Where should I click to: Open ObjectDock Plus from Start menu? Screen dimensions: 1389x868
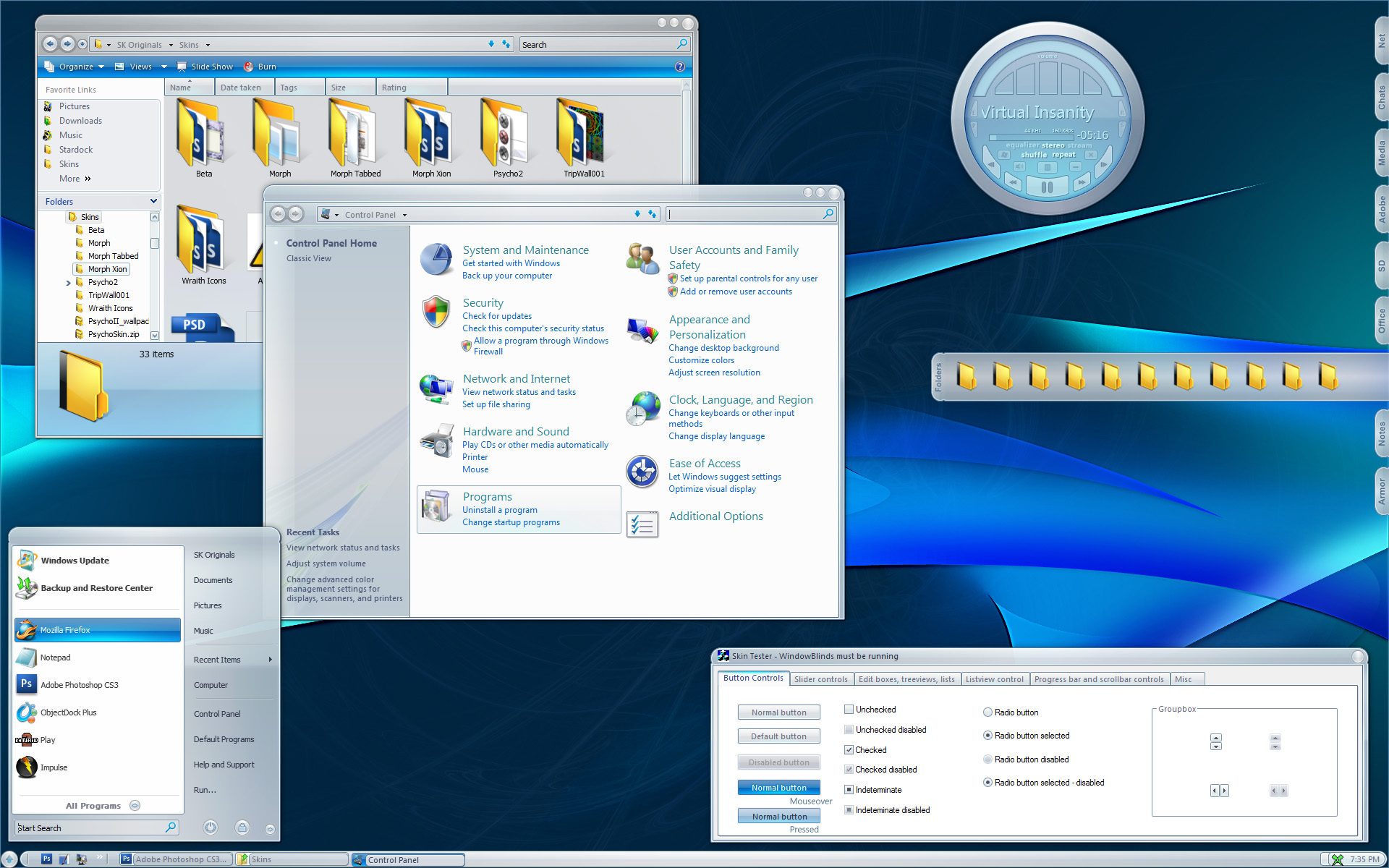pyautogui.click(x=98, y=712)
